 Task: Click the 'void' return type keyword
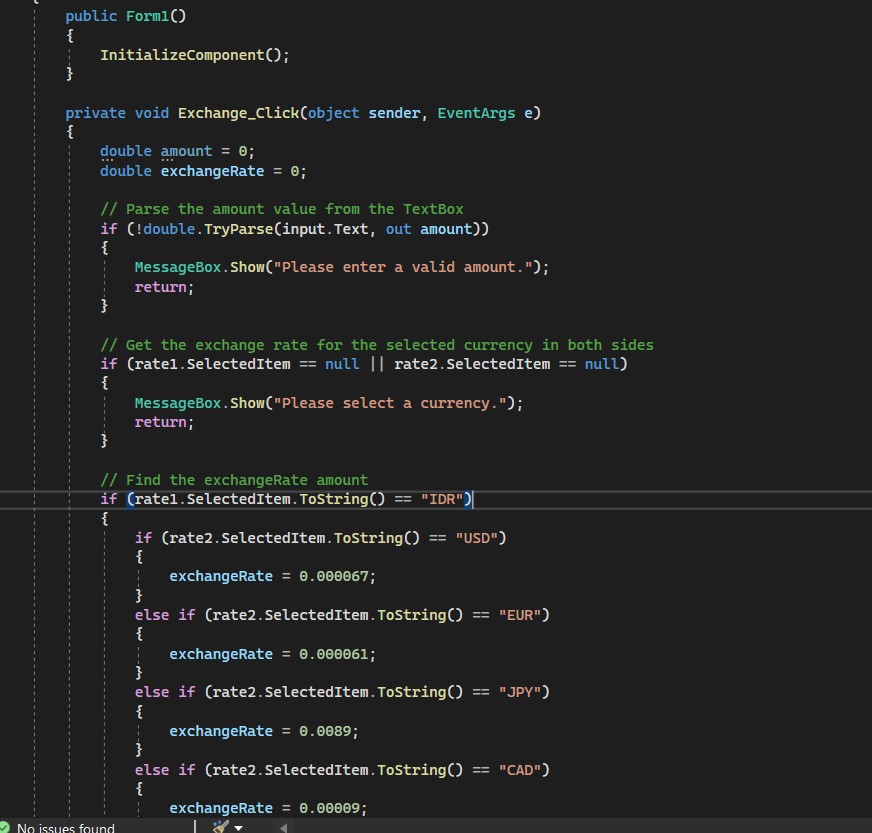152,113
